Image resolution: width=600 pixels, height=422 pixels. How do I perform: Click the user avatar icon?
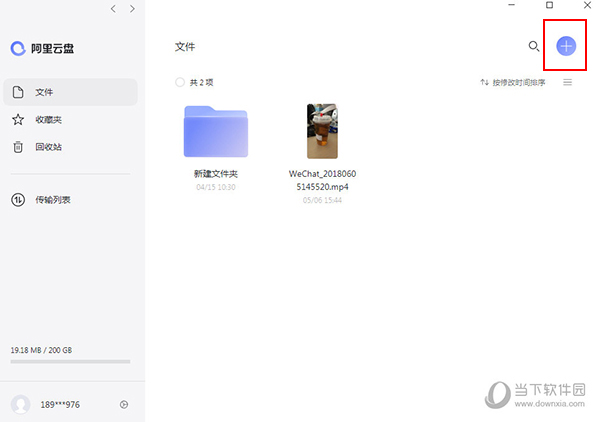(x=21, y=404)
